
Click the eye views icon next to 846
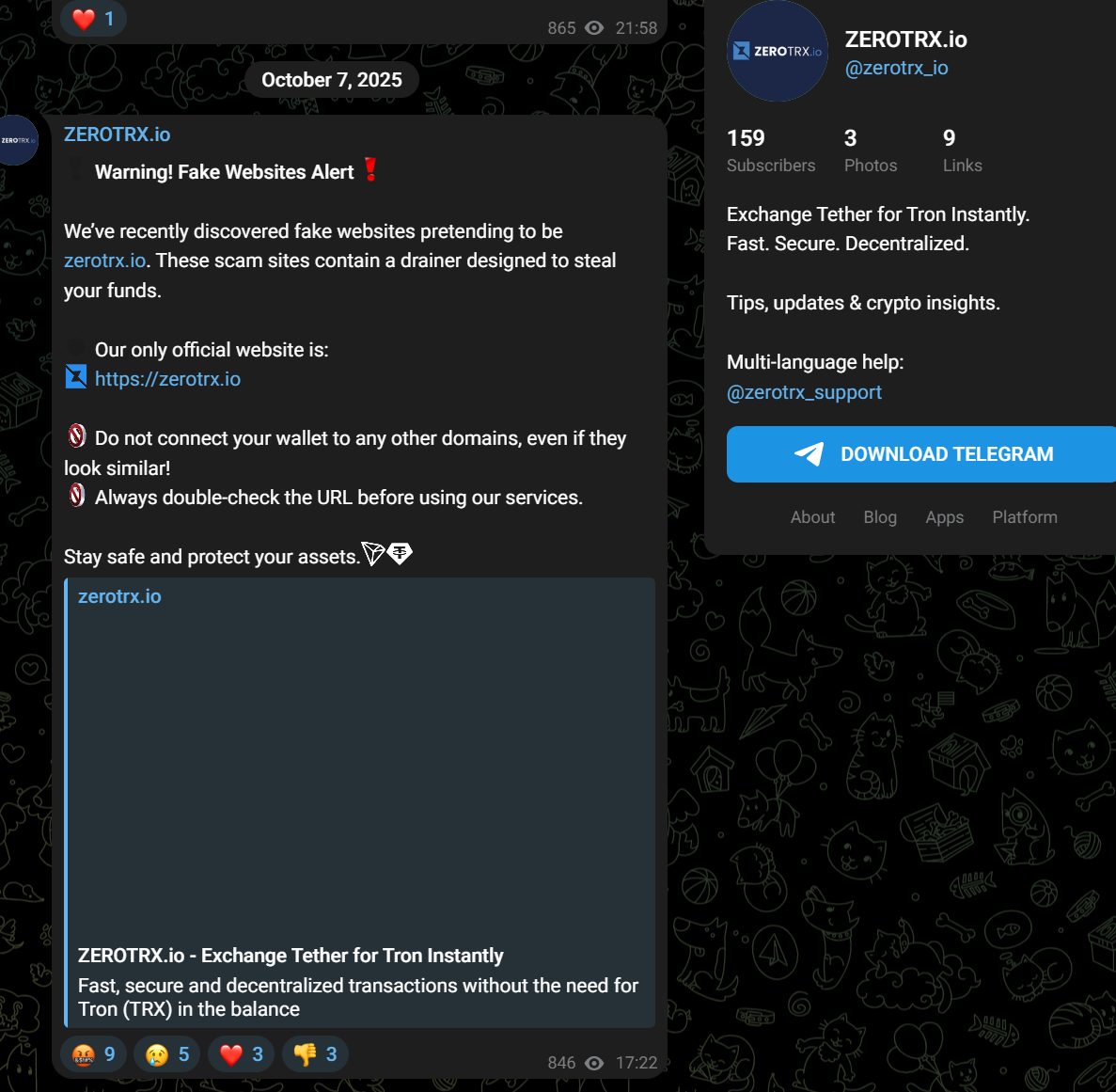594,1063
